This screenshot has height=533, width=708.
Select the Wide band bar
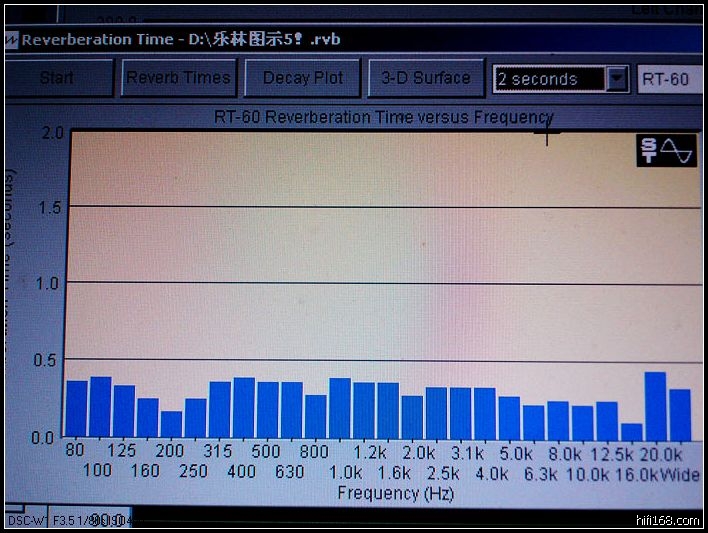click(x=680, y=412)
